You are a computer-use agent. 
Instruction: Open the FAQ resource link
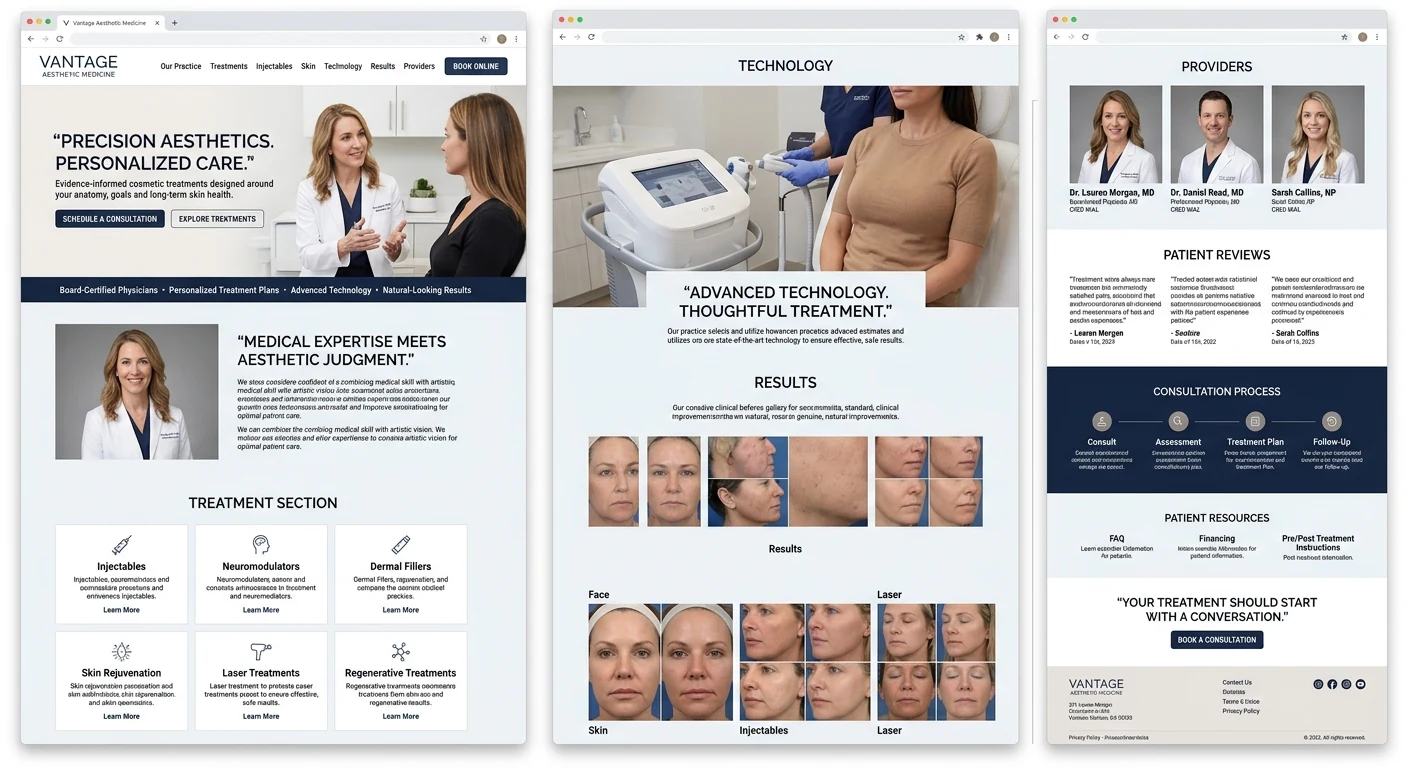pyautogui.click(x=1117, y=539)
